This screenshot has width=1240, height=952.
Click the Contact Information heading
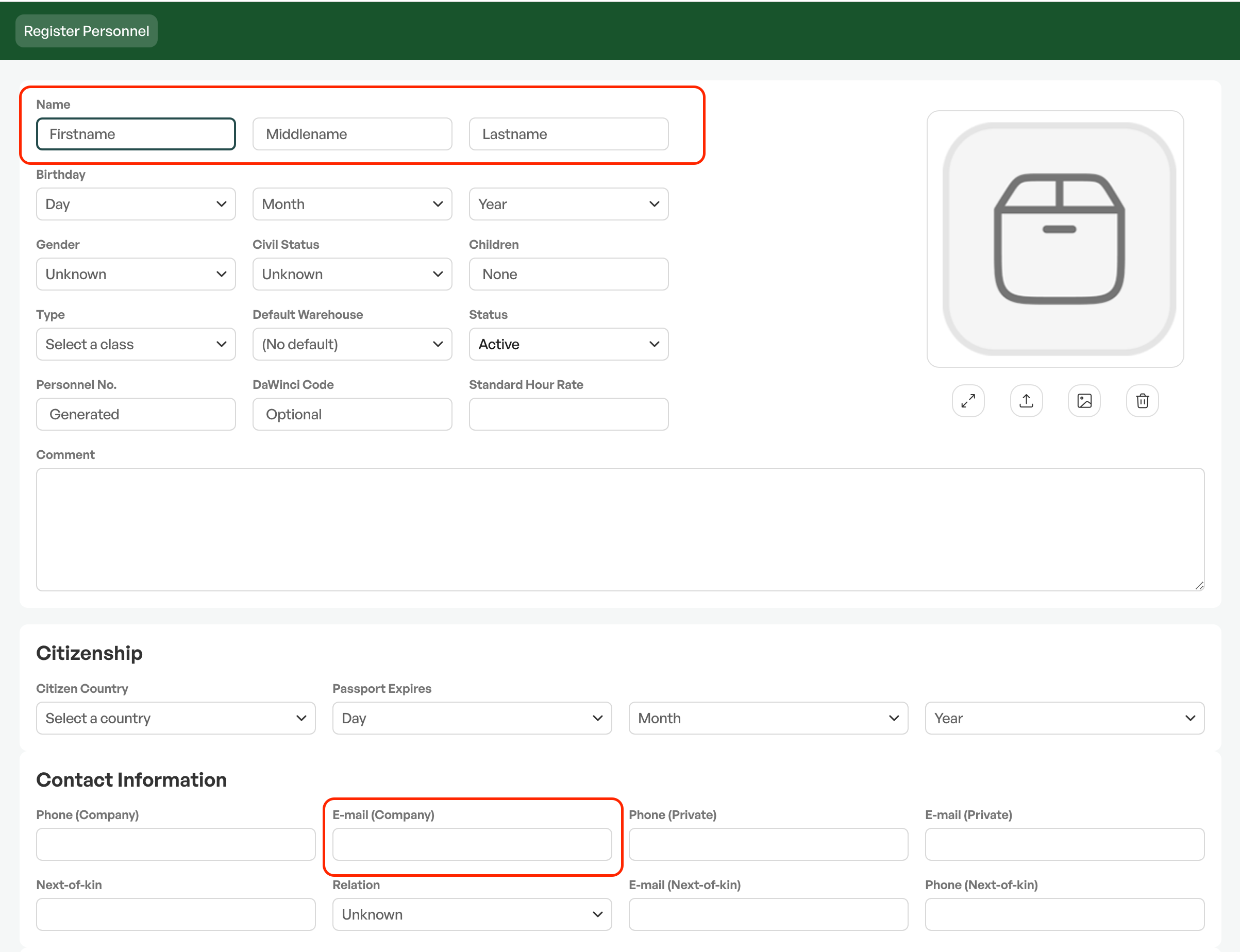point(131,780)
